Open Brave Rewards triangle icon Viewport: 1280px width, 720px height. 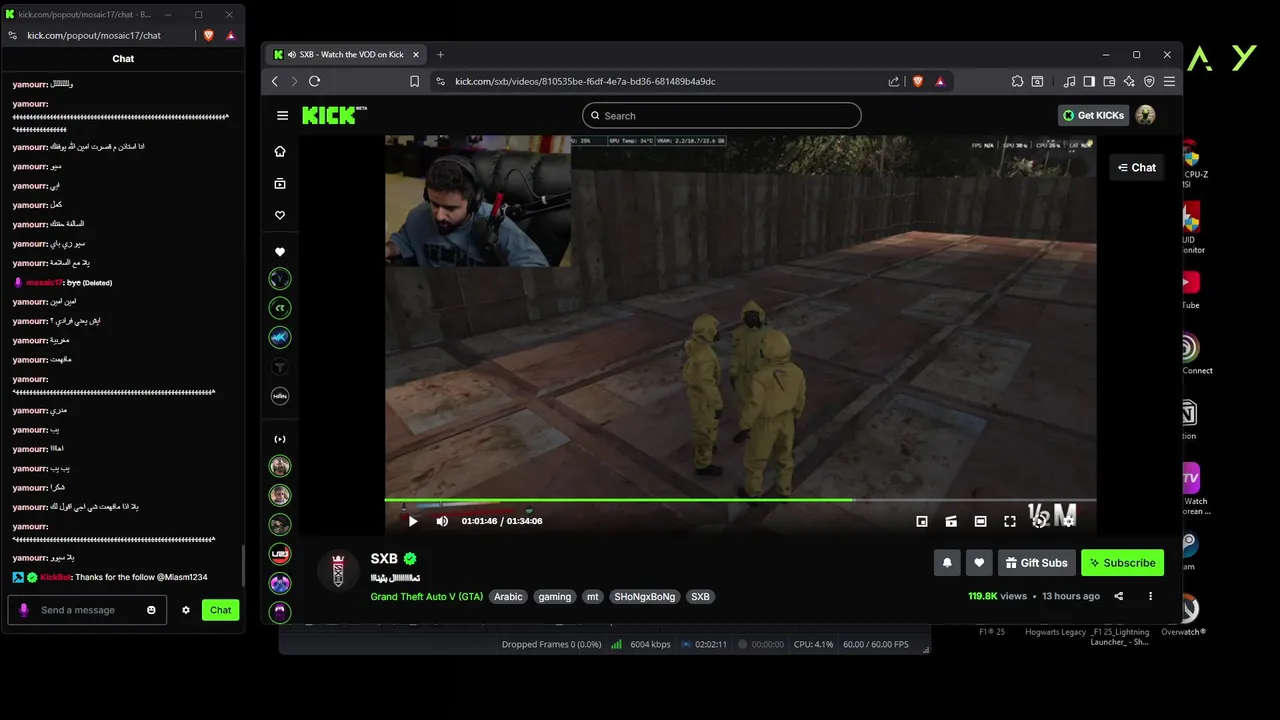(x=940, y=82)
